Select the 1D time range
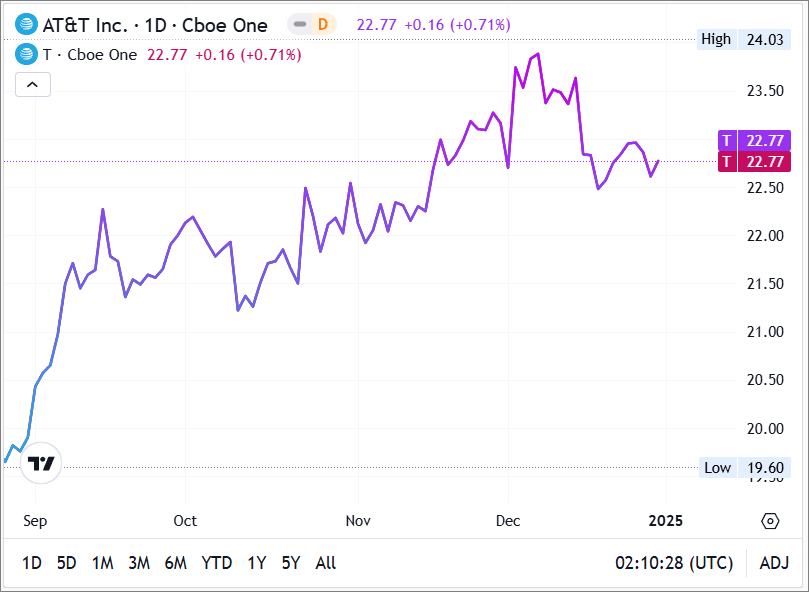Image resolution: width=809 pixels, height=592 pixels. (x=32, y=562)
